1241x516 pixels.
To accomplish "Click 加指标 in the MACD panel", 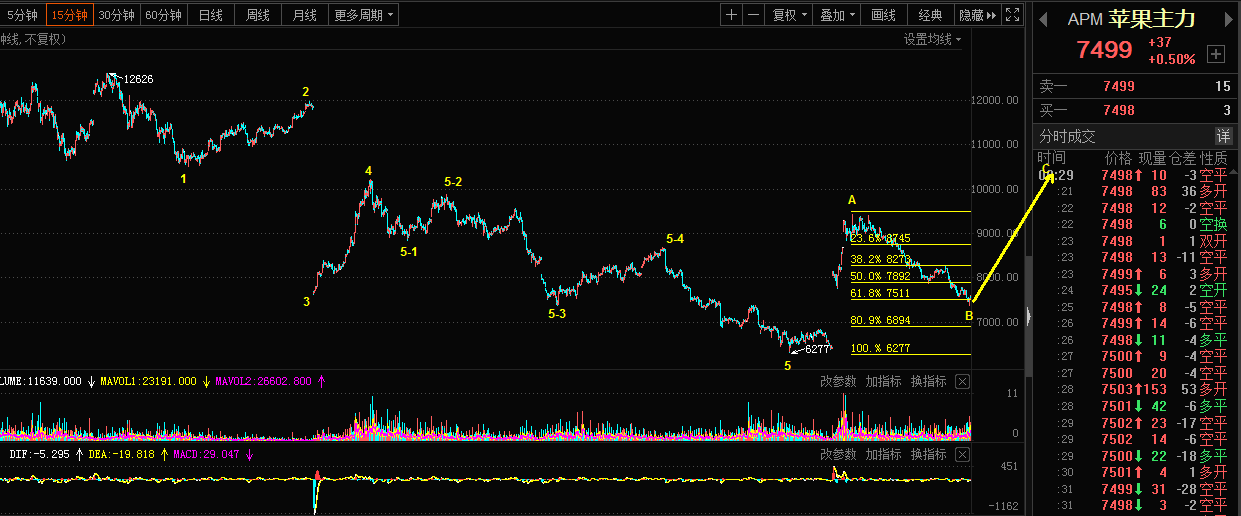I will pos(884,454).
